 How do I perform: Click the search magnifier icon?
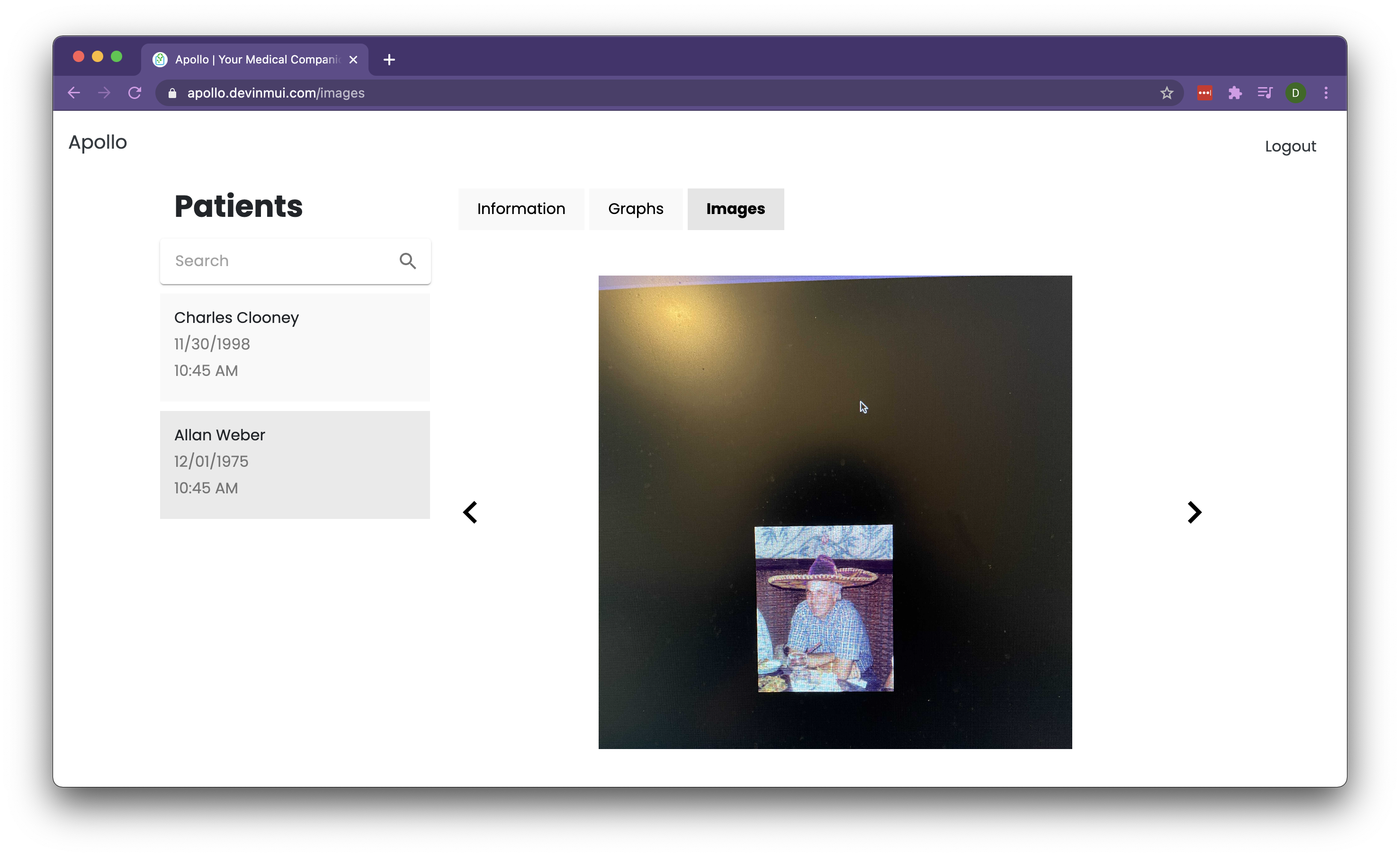pyautogui.click(x=407, y=261)
